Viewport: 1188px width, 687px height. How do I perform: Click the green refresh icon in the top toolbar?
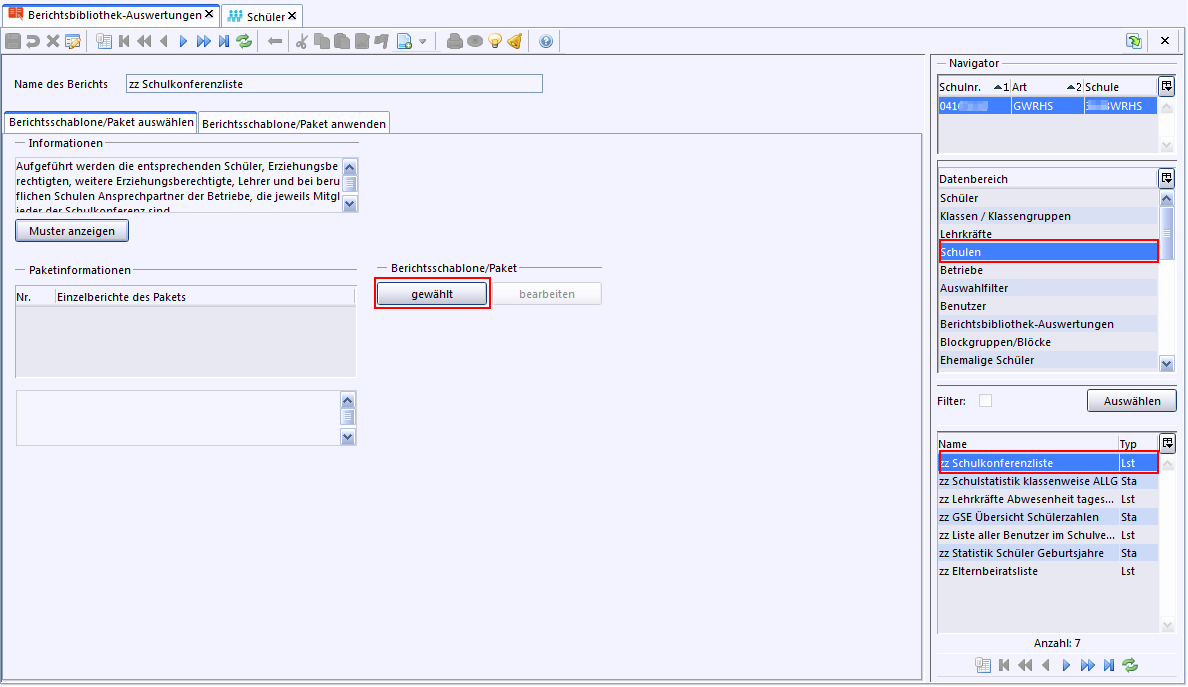(244, 41)
